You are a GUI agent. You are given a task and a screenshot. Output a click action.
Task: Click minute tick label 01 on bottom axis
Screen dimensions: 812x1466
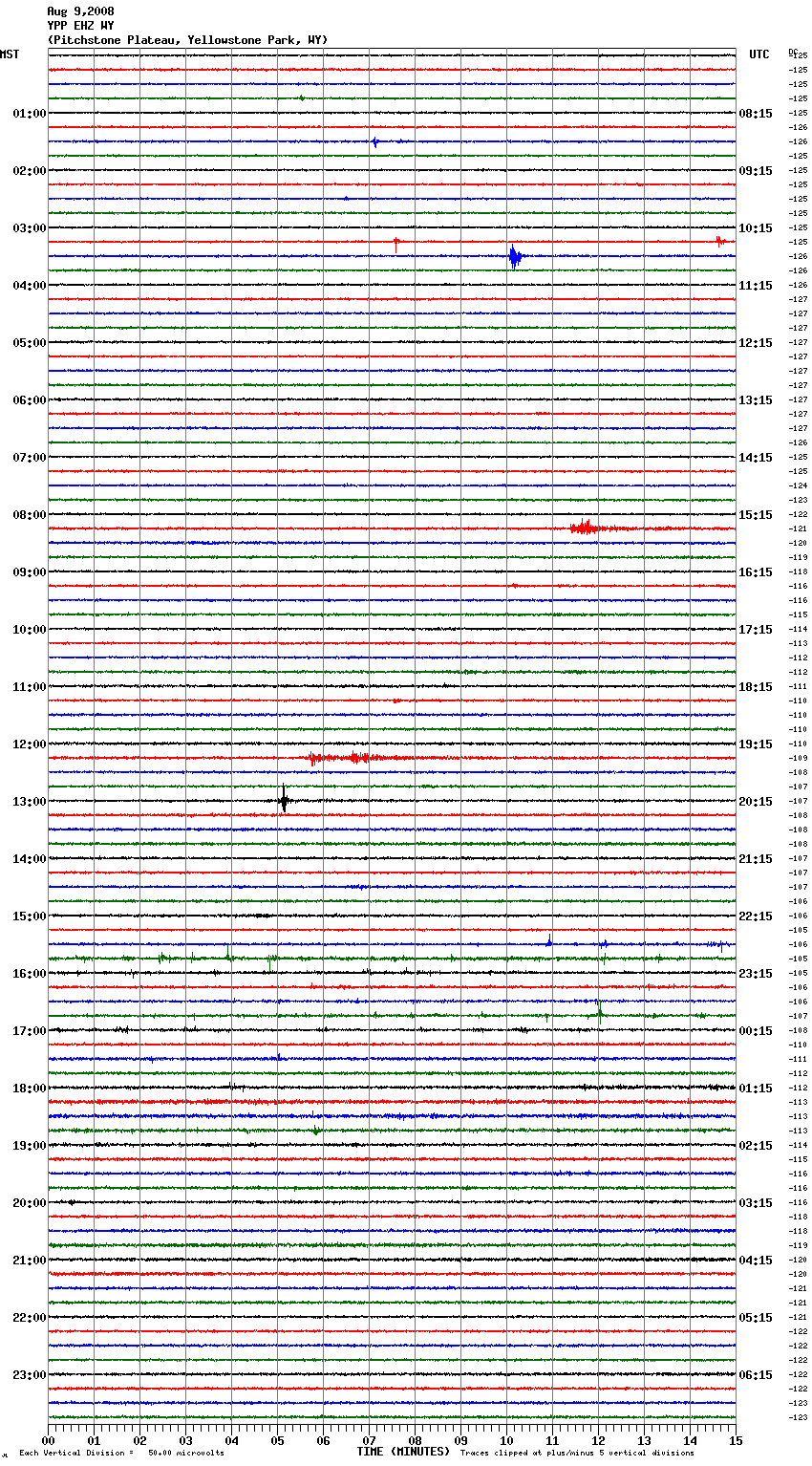pos(94,1440)
